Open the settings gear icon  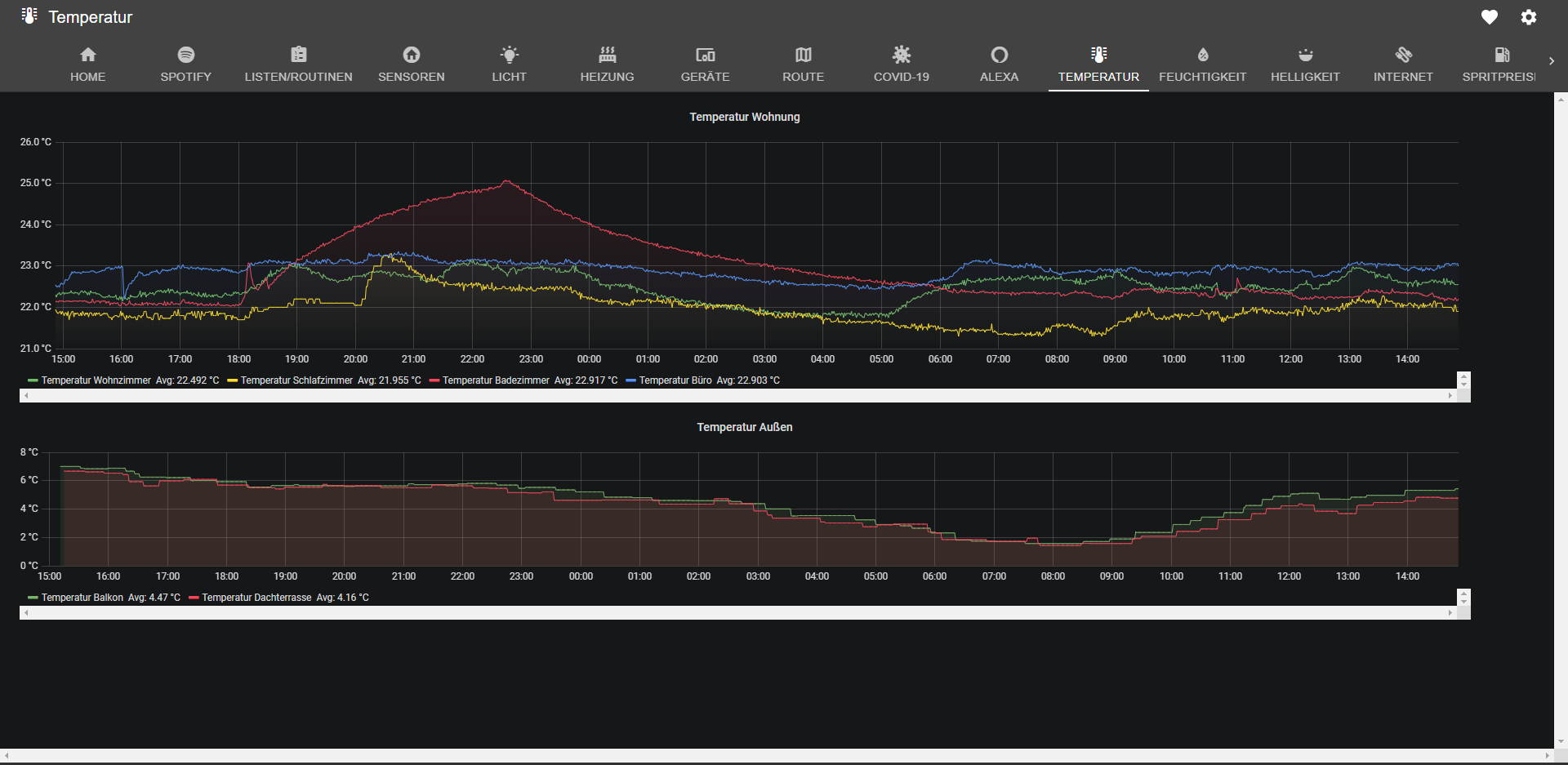(x=1529, y=17)
